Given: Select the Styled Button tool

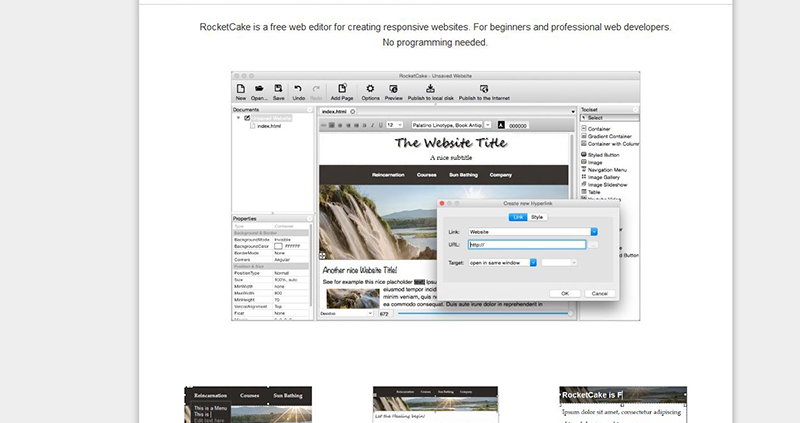Looking at the screenshot, I should point(603,155).
